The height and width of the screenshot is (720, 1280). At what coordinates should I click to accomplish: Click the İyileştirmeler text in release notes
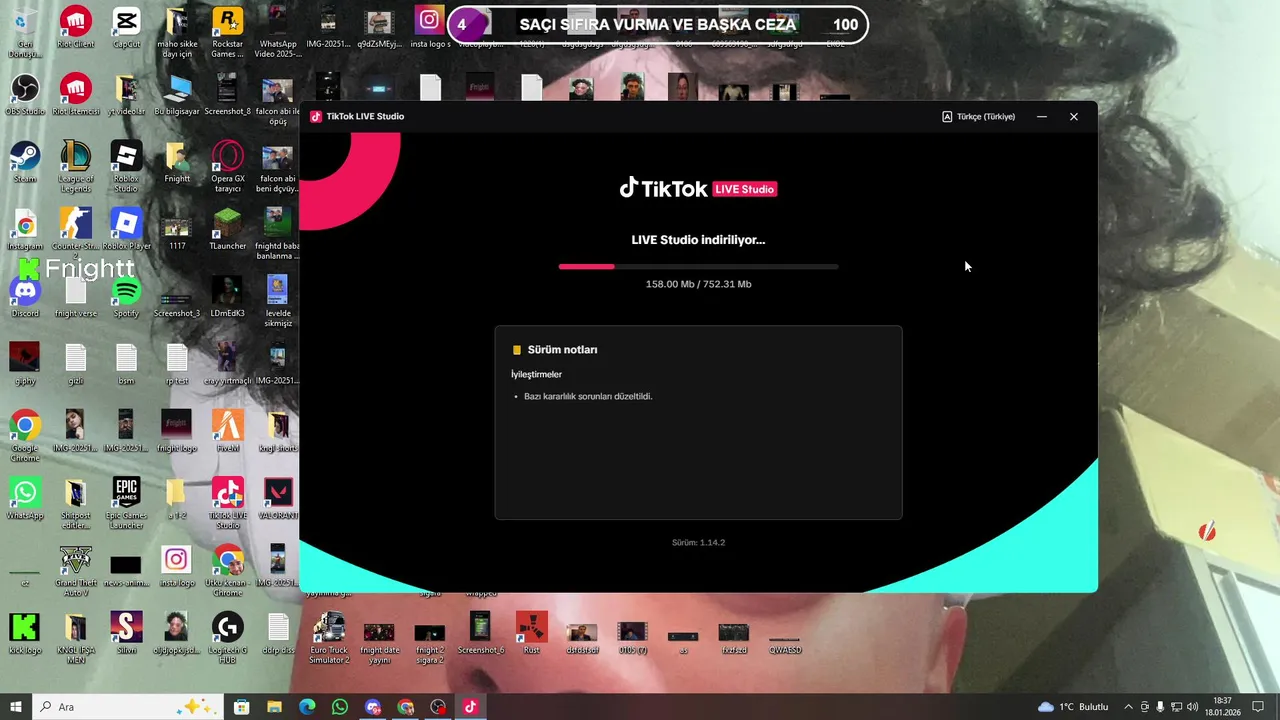(536, 374)
